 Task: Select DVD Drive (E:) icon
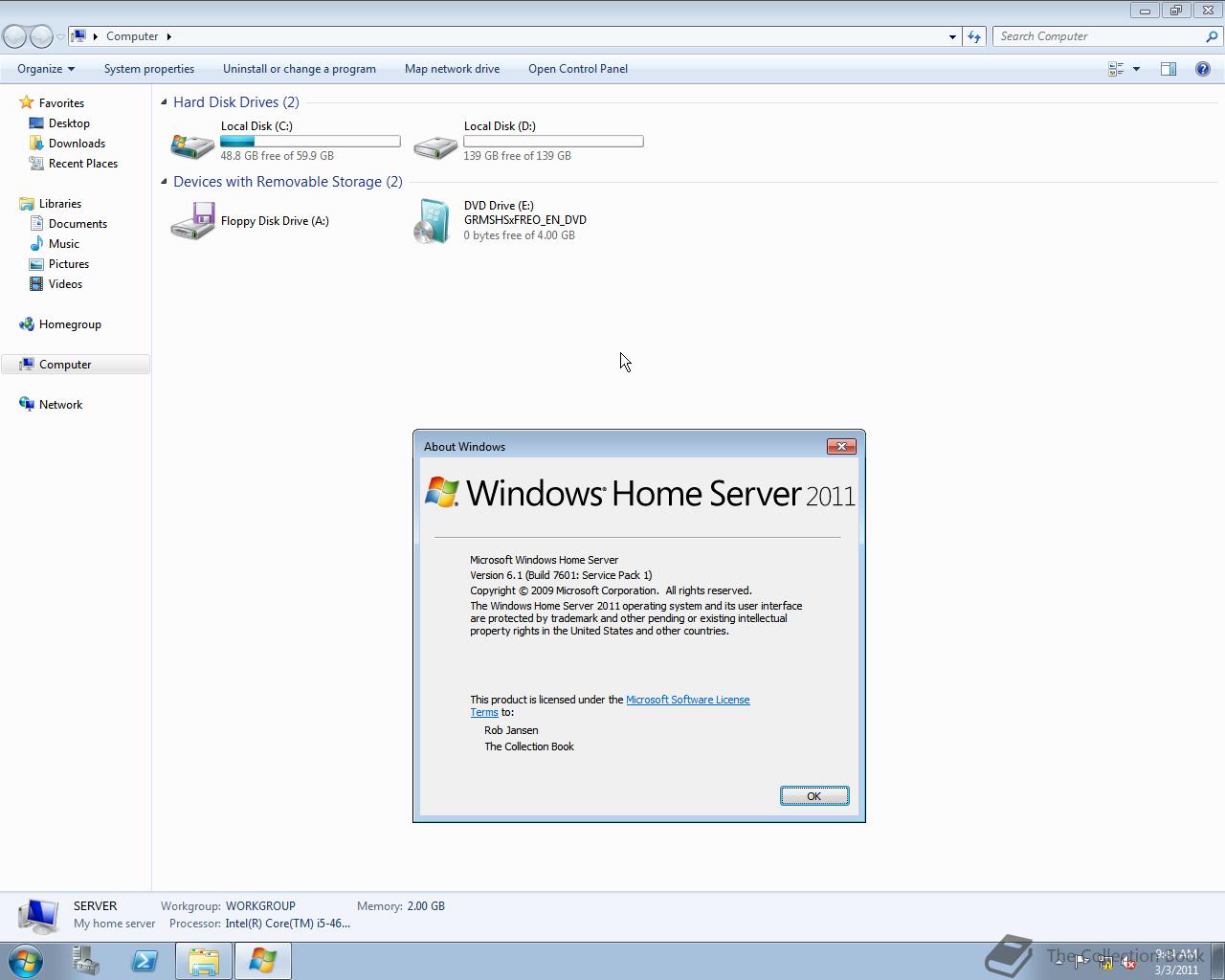click(433, 221)
